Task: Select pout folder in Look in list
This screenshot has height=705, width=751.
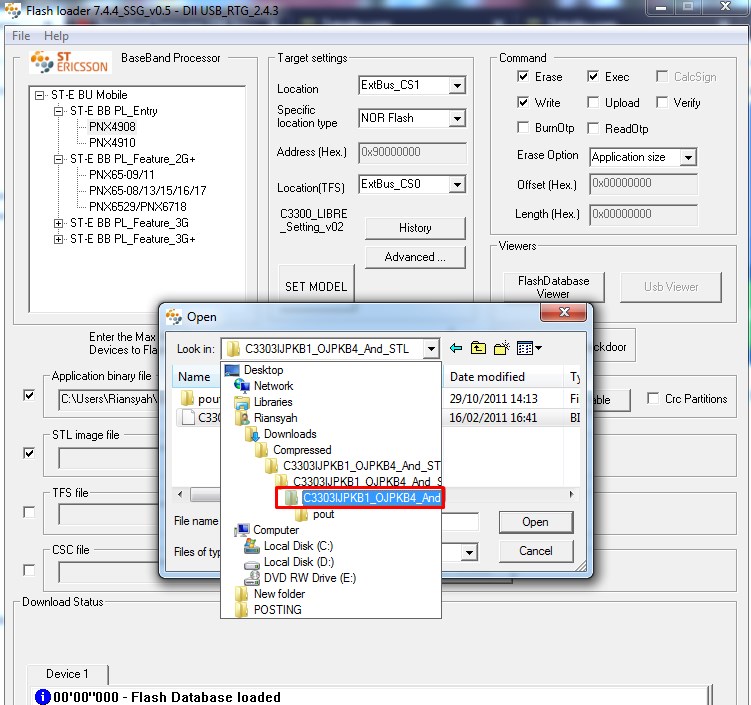Action: pos(323,514)
